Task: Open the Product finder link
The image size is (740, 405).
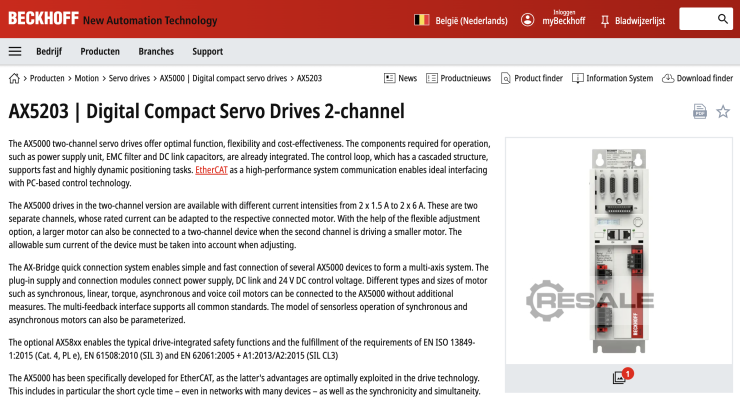Action: (x=538, y=78)
